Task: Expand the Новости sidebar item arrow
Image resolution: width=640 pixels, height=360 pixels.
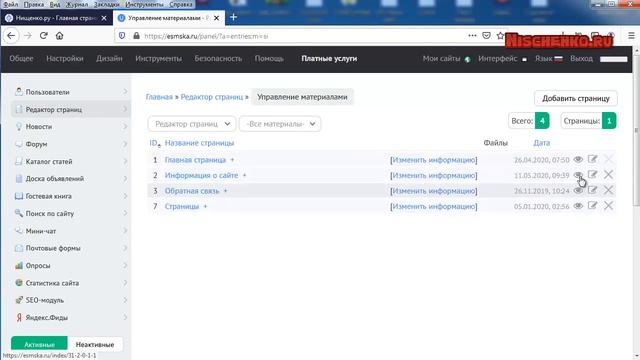Action: pyautogui.click(x=125, y=127)
